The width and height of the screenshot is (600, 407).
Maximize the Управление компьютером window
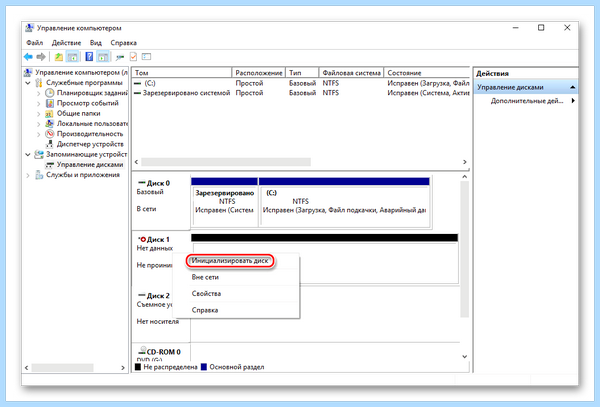coord(541,28)
